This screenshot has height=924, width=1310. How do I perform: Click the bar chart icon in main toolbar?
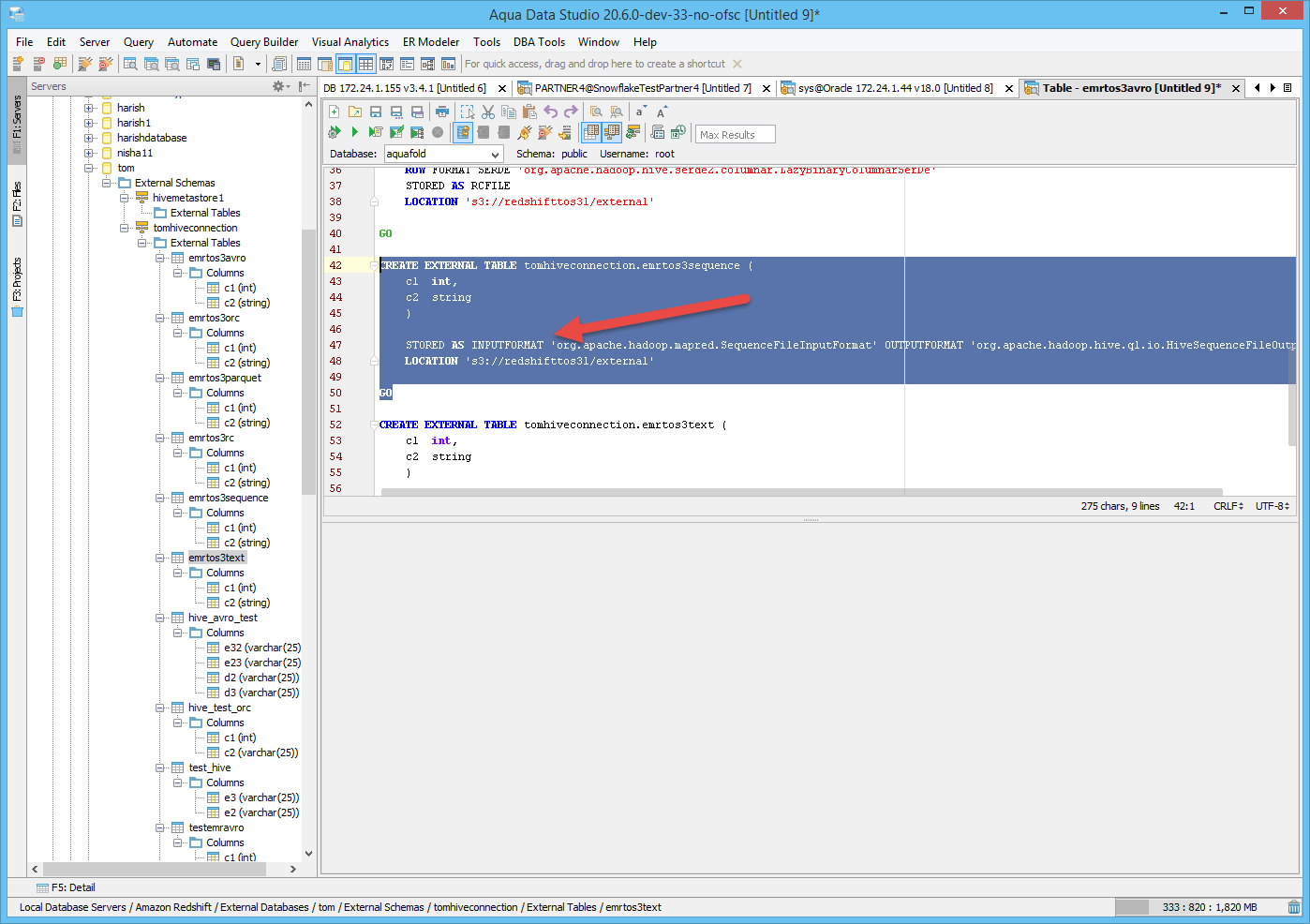(x=448, y=64)
